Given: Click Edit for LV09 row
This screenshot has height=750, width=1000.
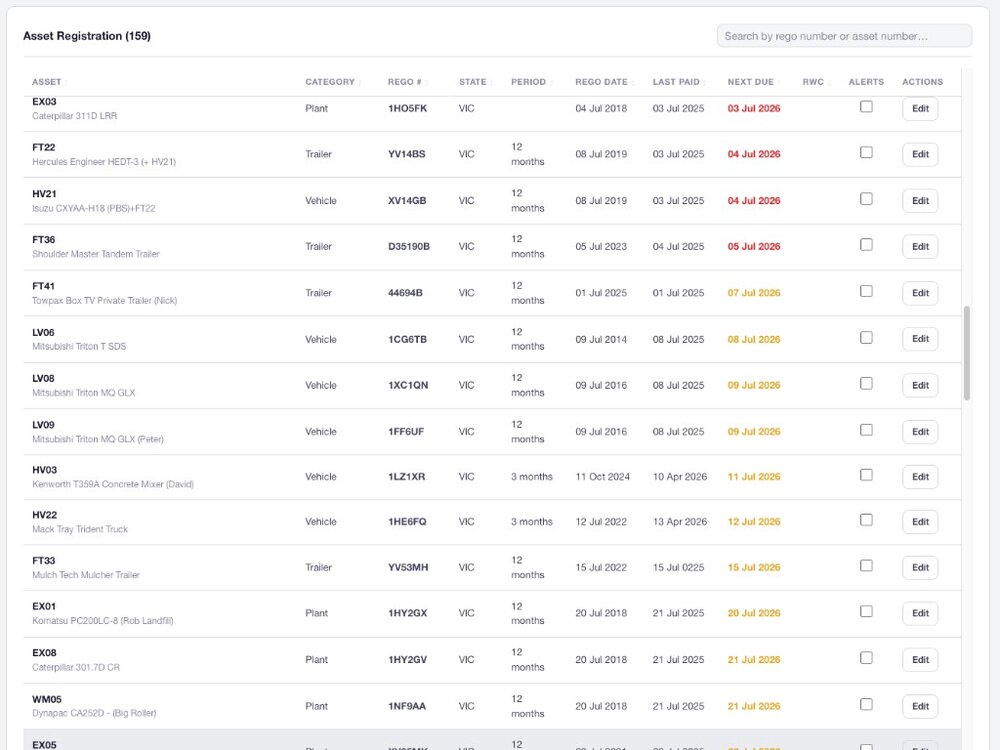Looking at the screenshot, I should click(920, 432).
